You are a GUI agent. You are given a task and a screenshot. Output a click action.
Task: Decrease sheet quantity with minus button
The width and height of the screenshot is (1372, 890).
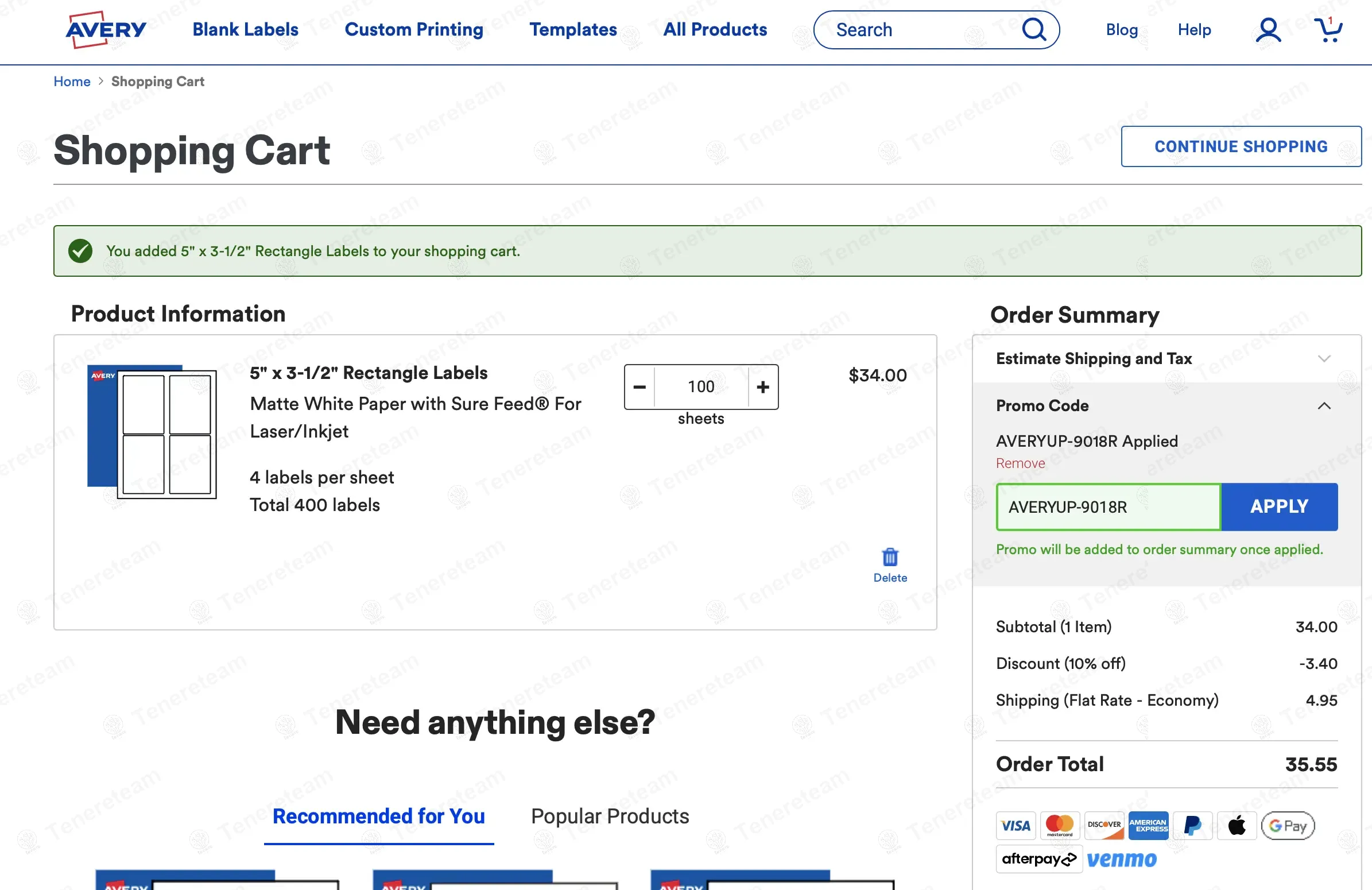(x=640, y=387)
